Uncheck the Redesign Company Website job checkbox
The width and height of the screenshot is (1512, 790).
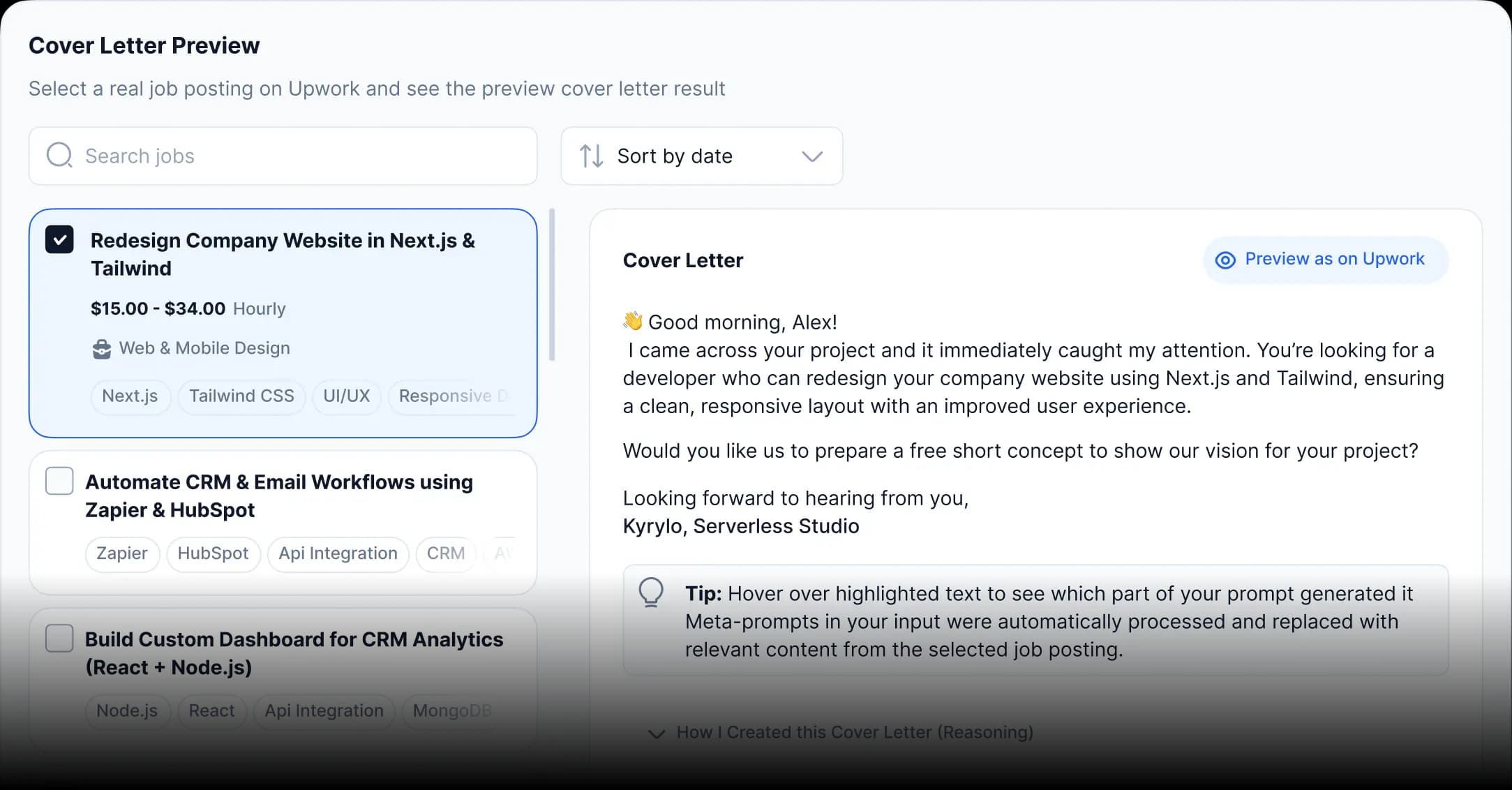[59, 240]
